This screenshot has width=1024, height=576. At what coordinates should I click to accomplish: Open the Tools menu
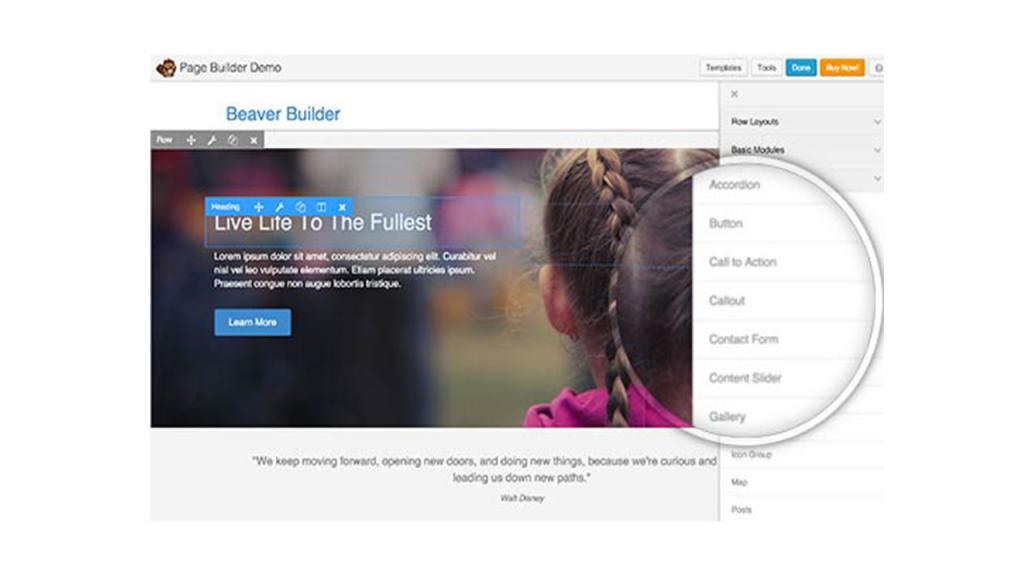pos(766,68)
